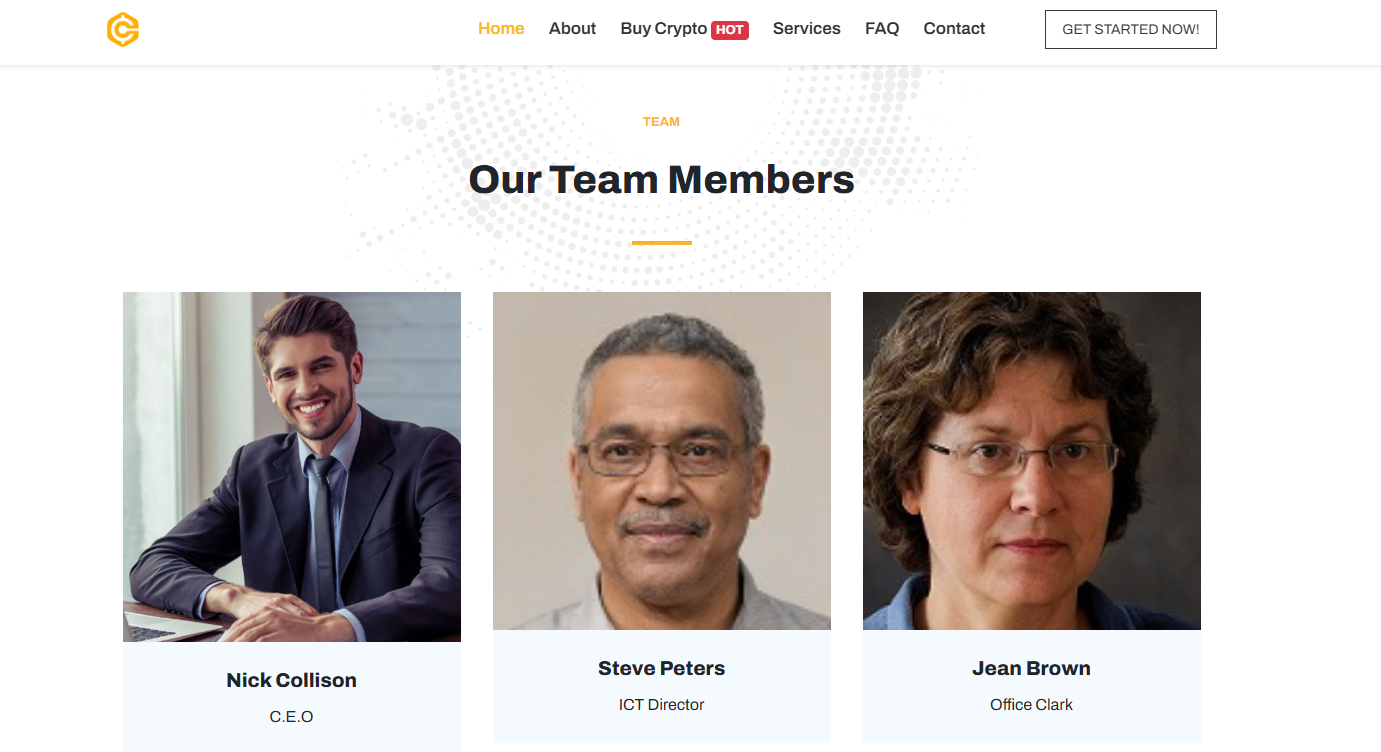The height and width of the screenshot is (752, 1381).
Task: Click the C.E.O job title text
Action: pos(292,716)
